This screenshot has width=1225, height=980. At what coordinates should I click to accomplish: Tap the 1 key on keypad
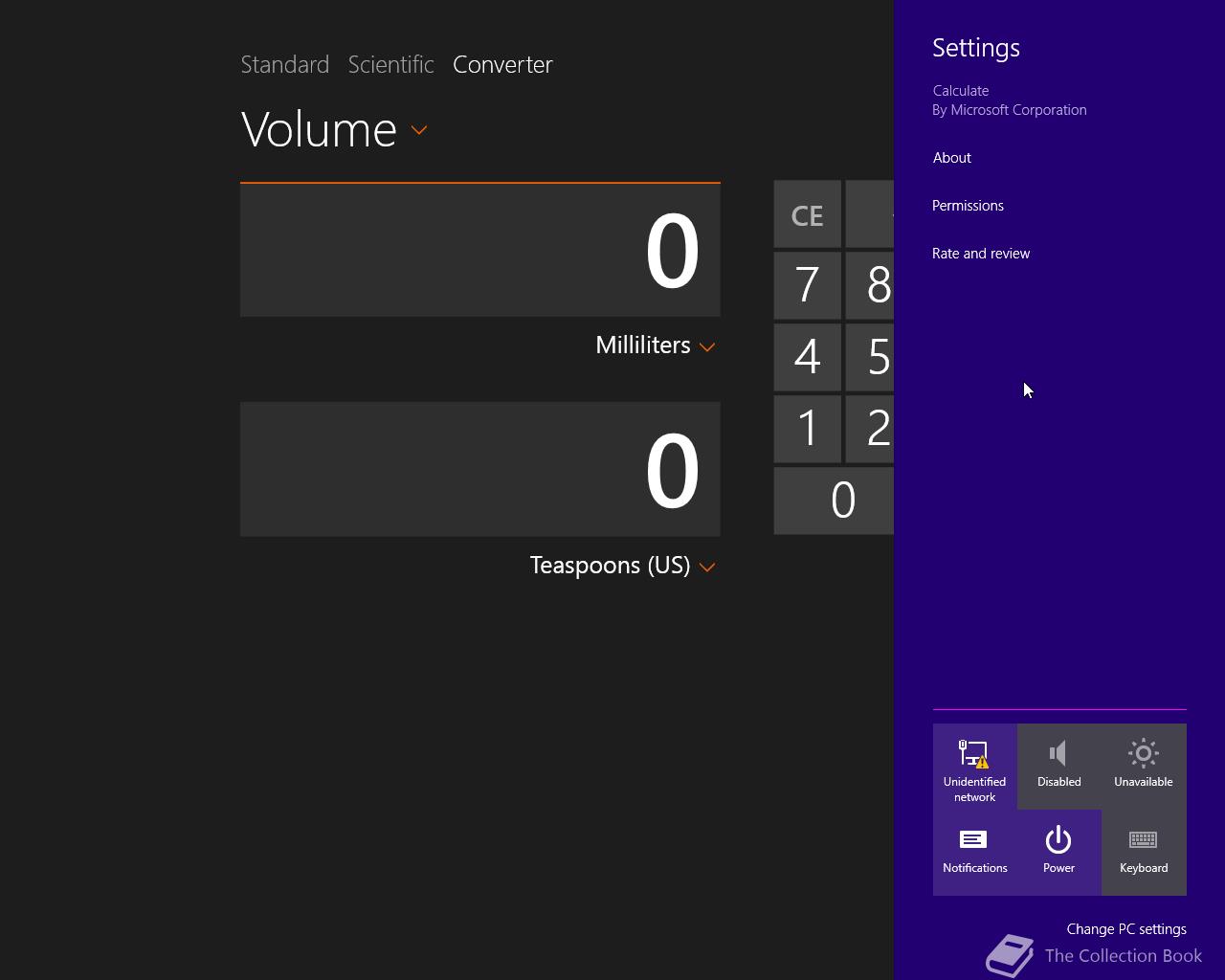click(807, 429)
